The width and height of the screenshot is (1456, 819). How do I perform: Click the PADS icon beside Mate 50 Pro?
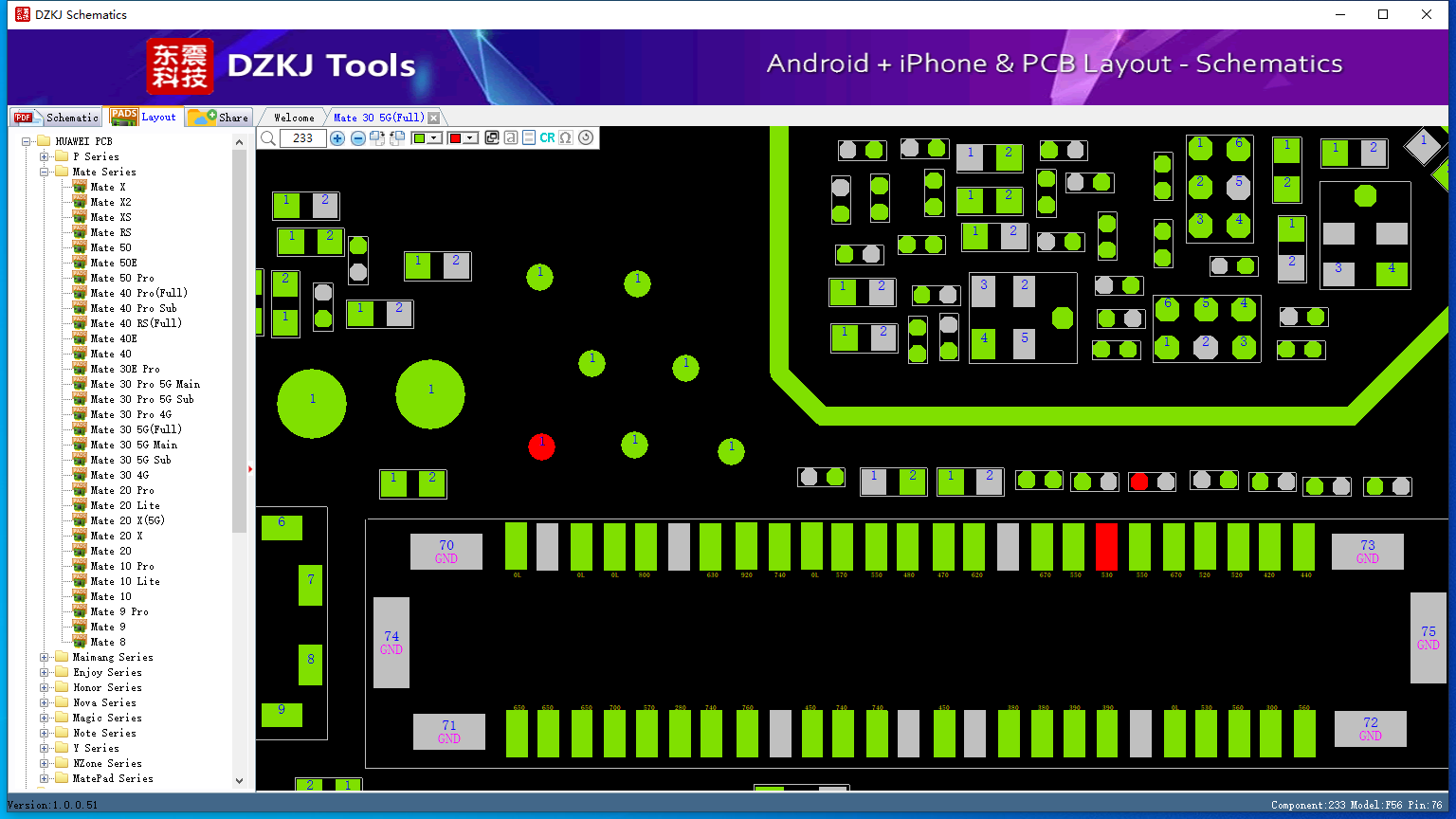[x=80, y=278]
